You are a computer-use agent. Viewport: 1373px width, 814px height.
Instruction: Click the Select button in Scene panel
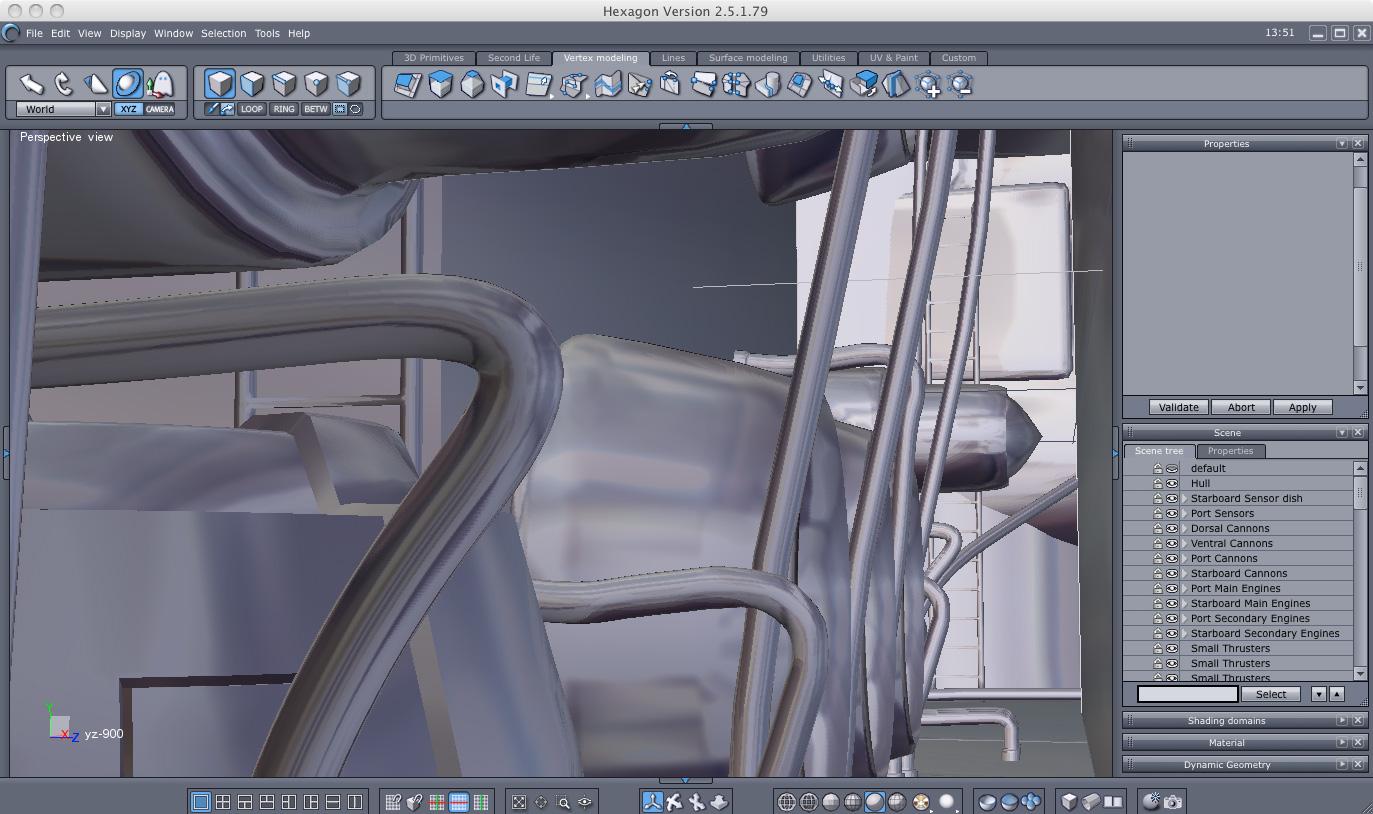pos(1271,694)
